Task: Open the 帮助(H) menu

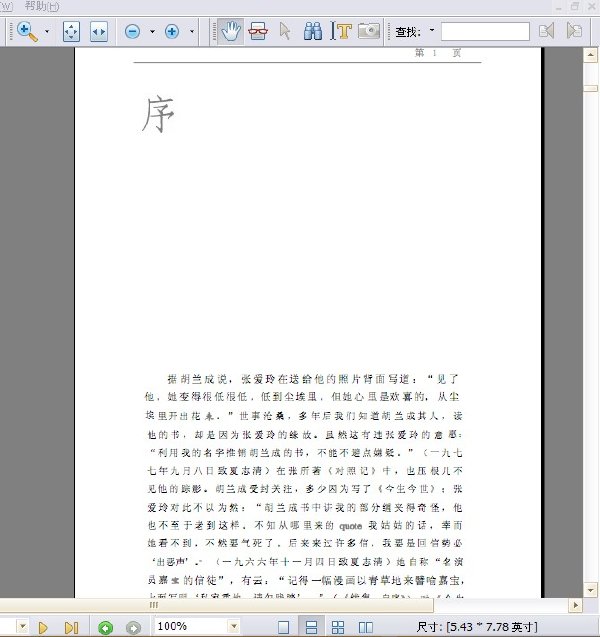Action: pyautogui.click(x=42, y=6)
